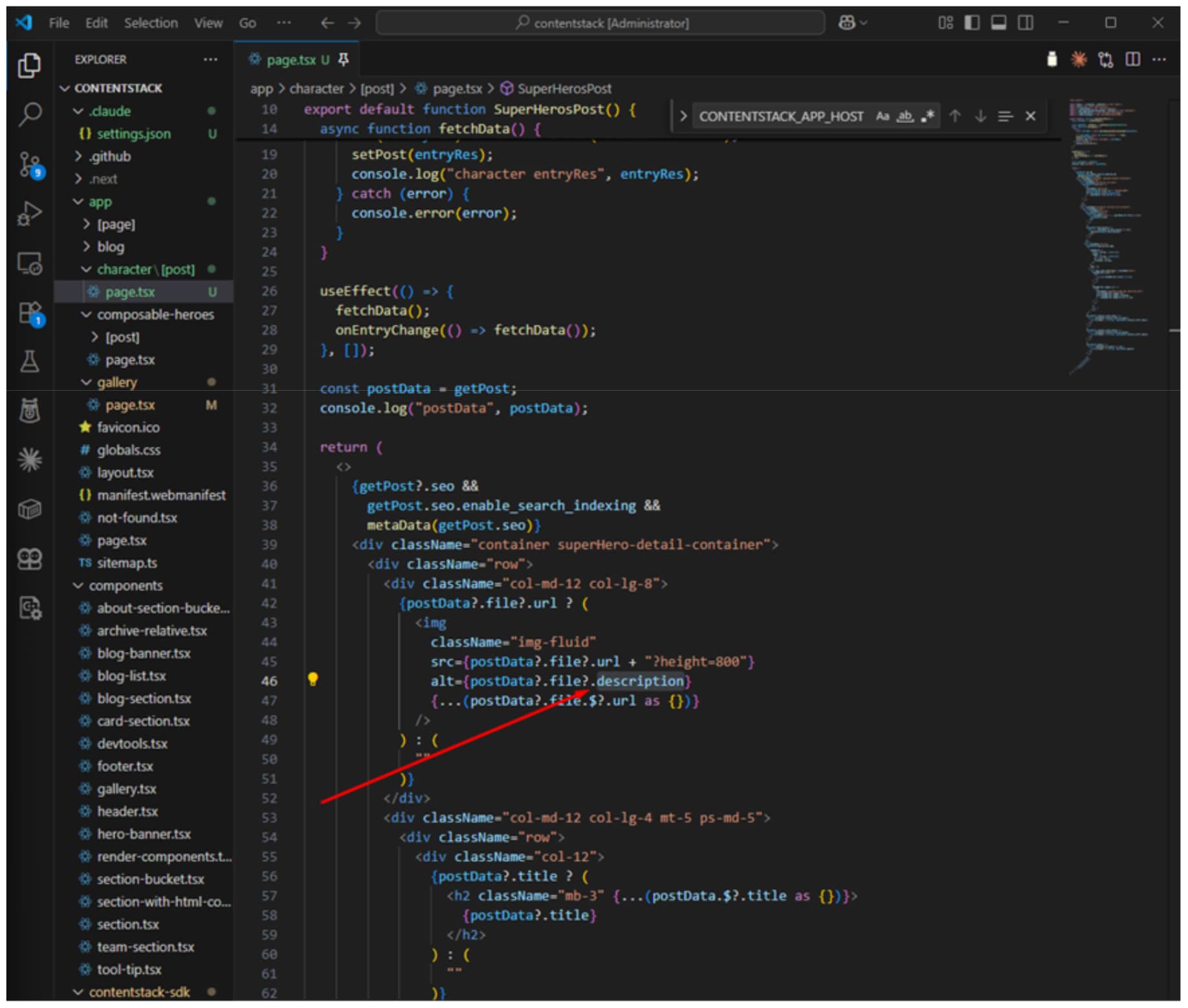Click the CONTENTSTACK_APP_HOST find input

(x=782, y=116)
